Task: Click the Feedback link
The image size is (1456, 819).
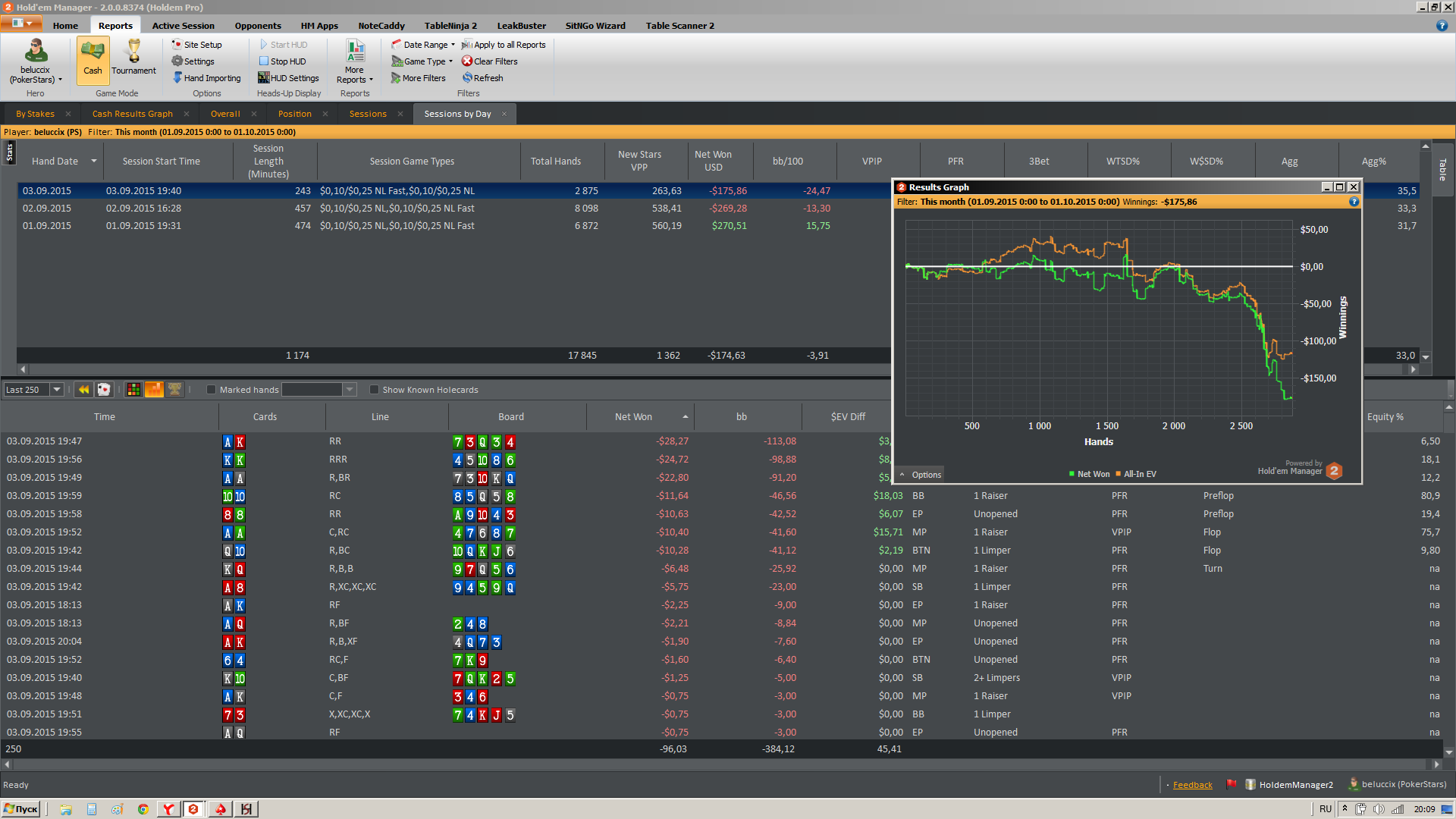Action: point(1192,785)
